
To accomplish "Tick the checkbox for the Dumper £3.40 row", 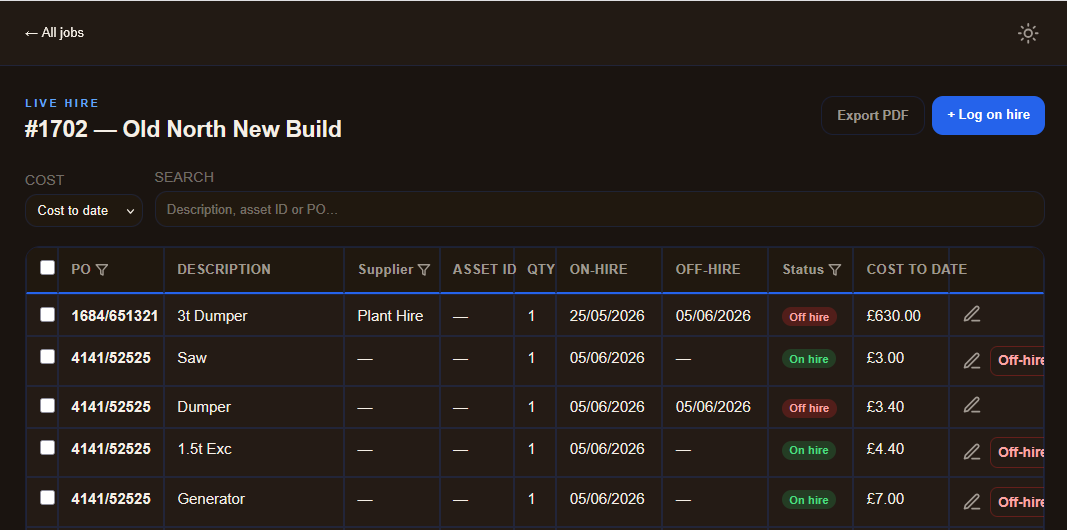I will coord(47,405).
